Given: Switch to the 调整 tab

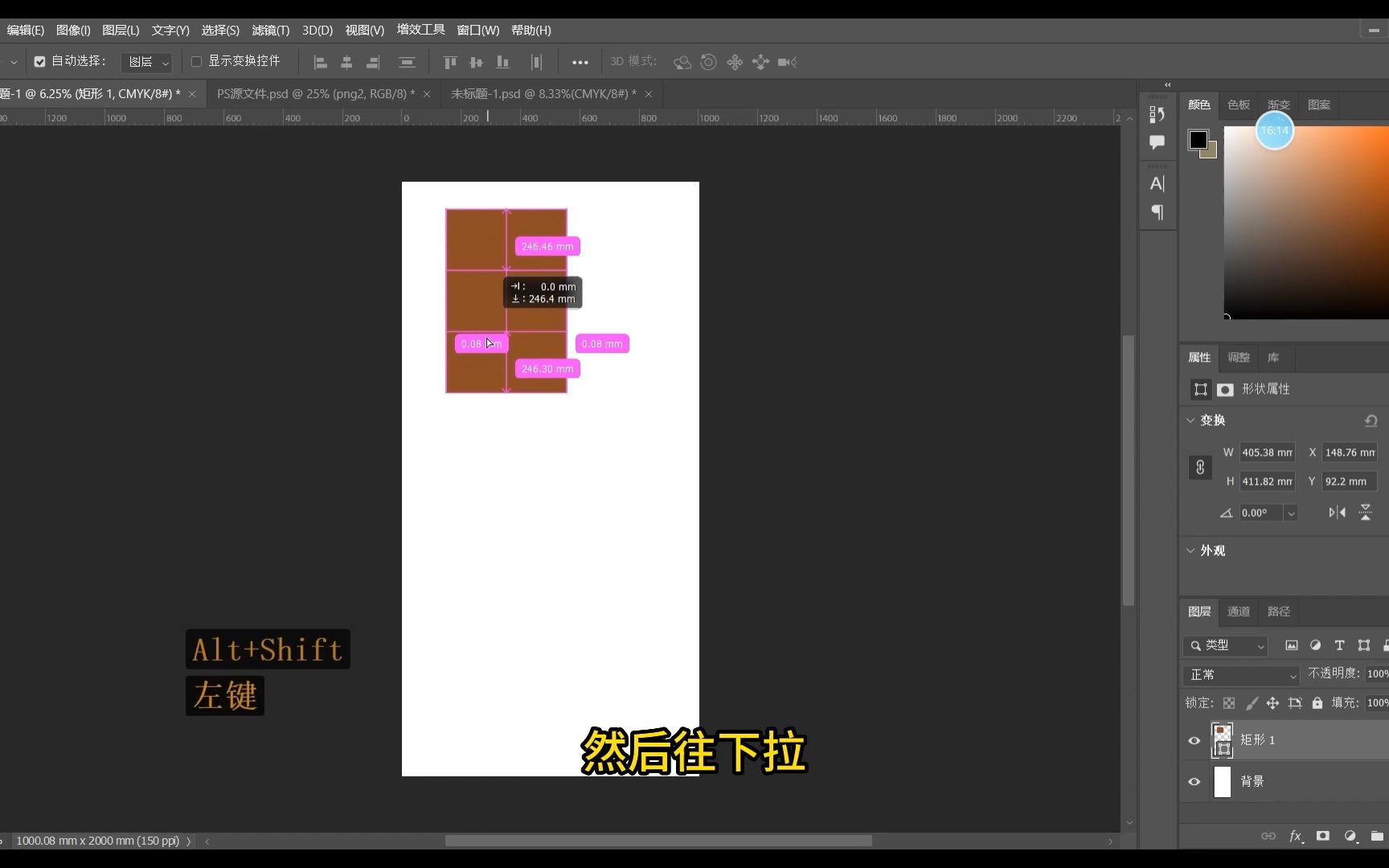Looking at the screenshot, I should (x=1239, y=358).
